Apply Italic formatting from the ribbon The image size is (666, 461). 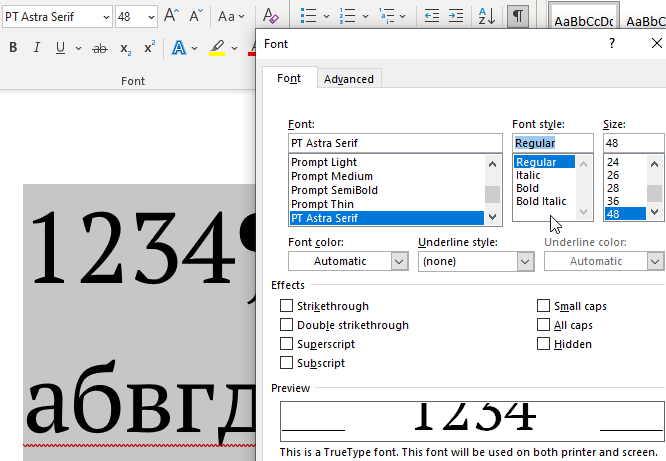click(37, 48)
